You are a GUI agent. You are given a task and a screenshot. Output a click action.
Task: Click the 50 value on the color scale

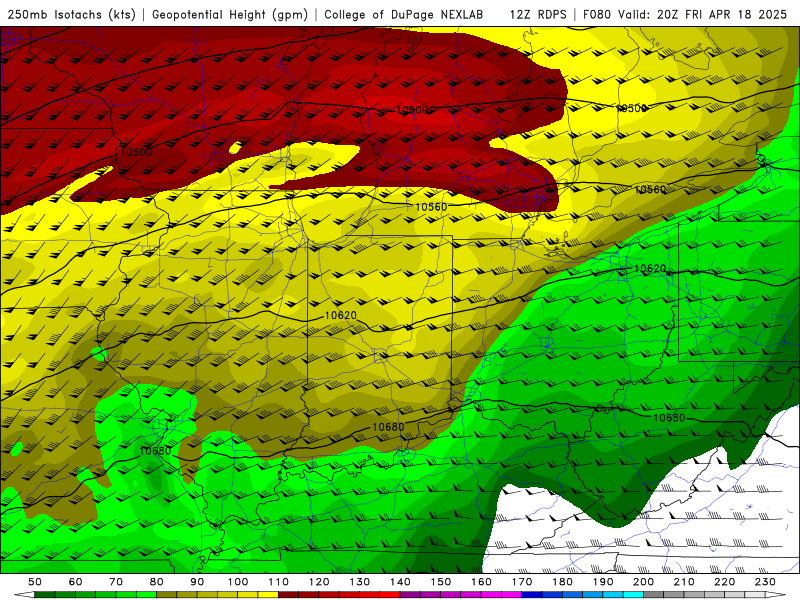click(x=35, y=582)
